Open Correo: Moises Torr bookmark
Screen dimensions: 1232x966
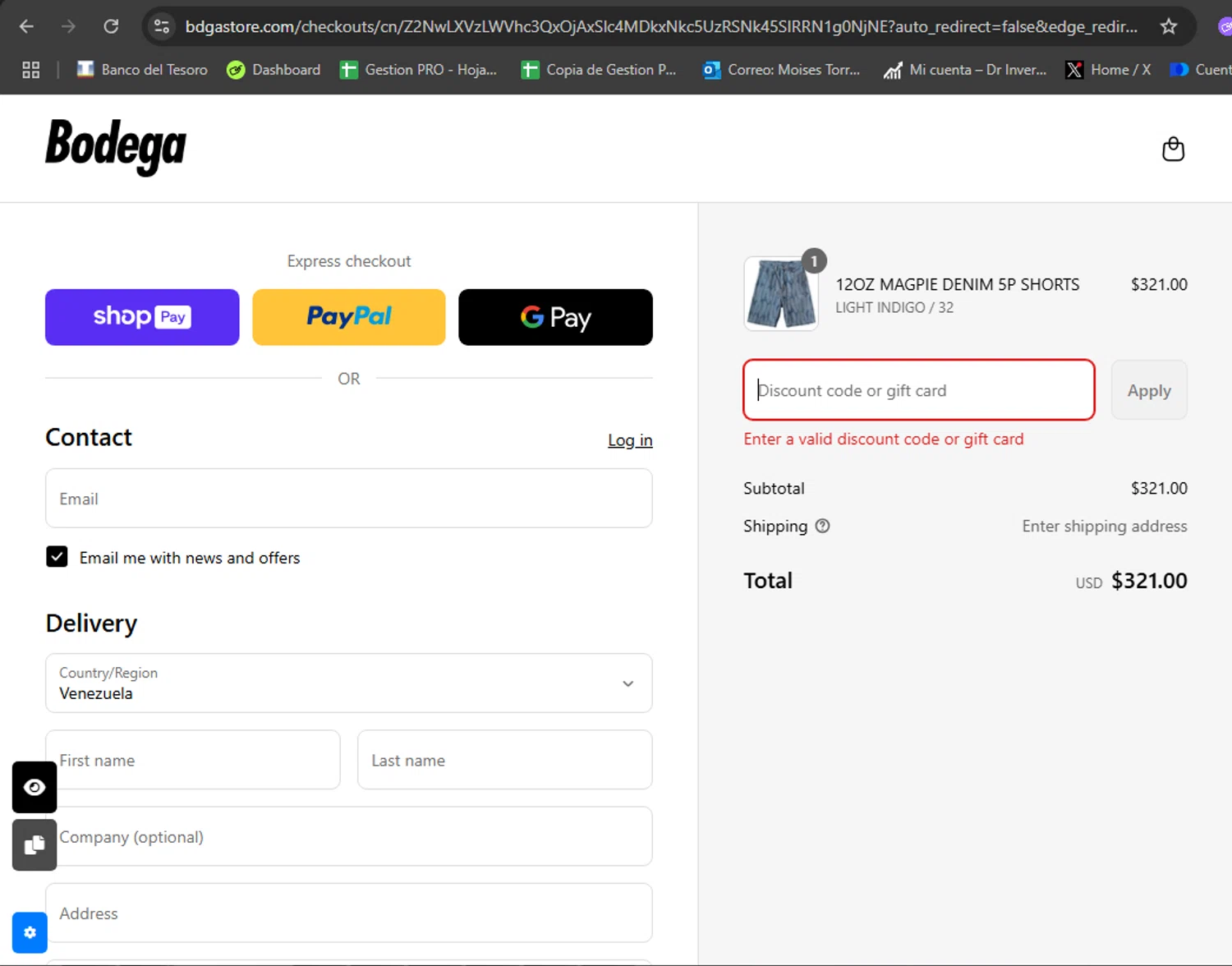tap(781, 70)
